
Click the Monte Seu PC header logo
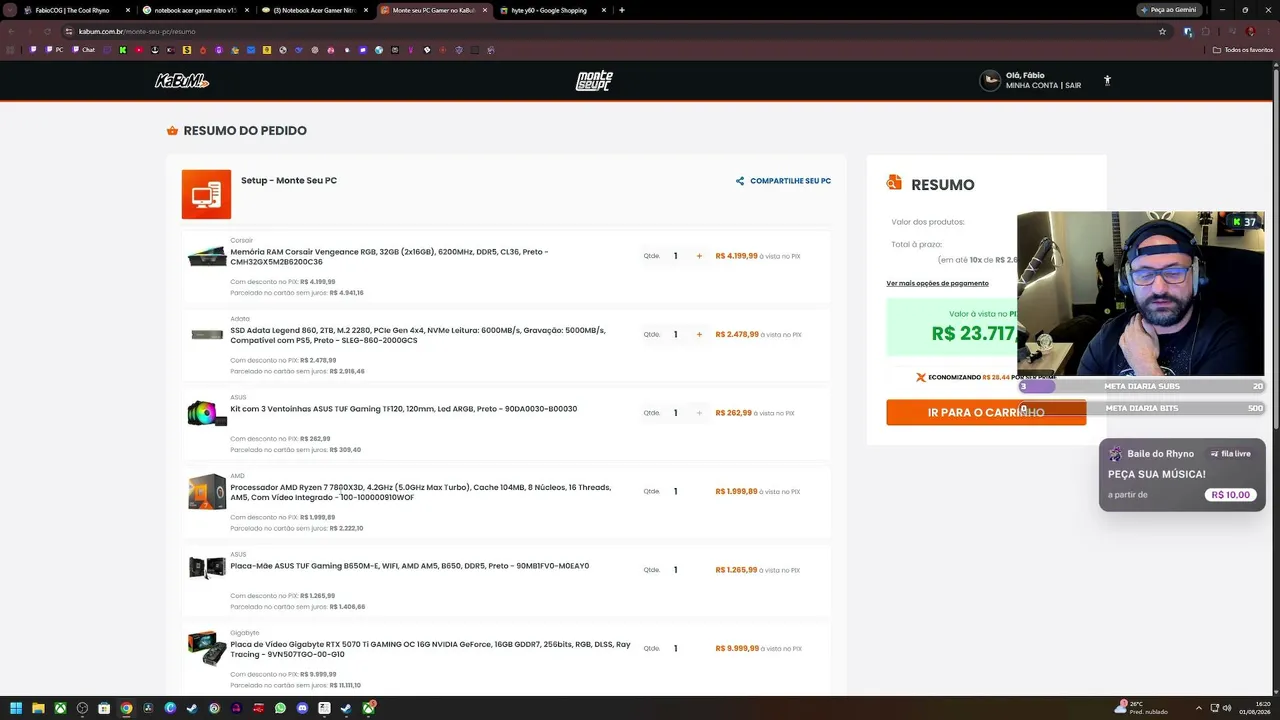pyautogui.click(x=594, y=81)
